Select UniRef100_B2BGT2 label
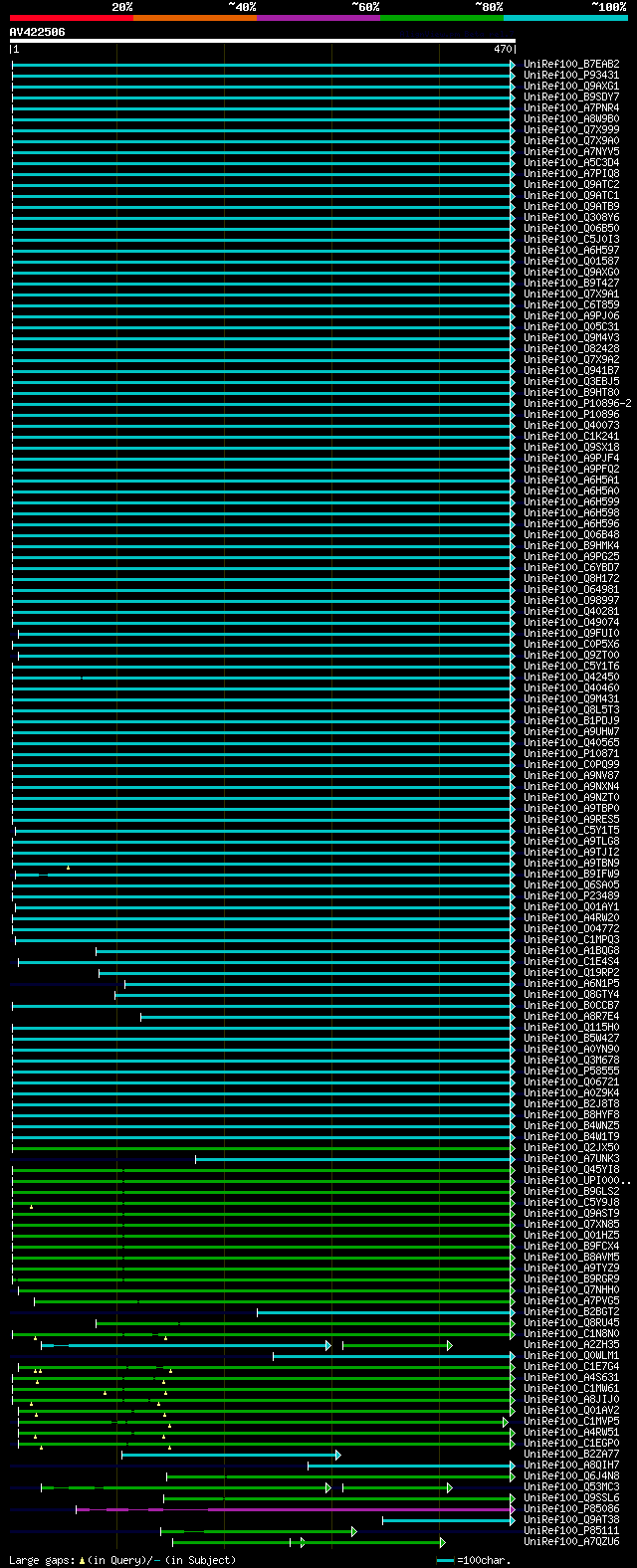 click(x=571, y=1312)
